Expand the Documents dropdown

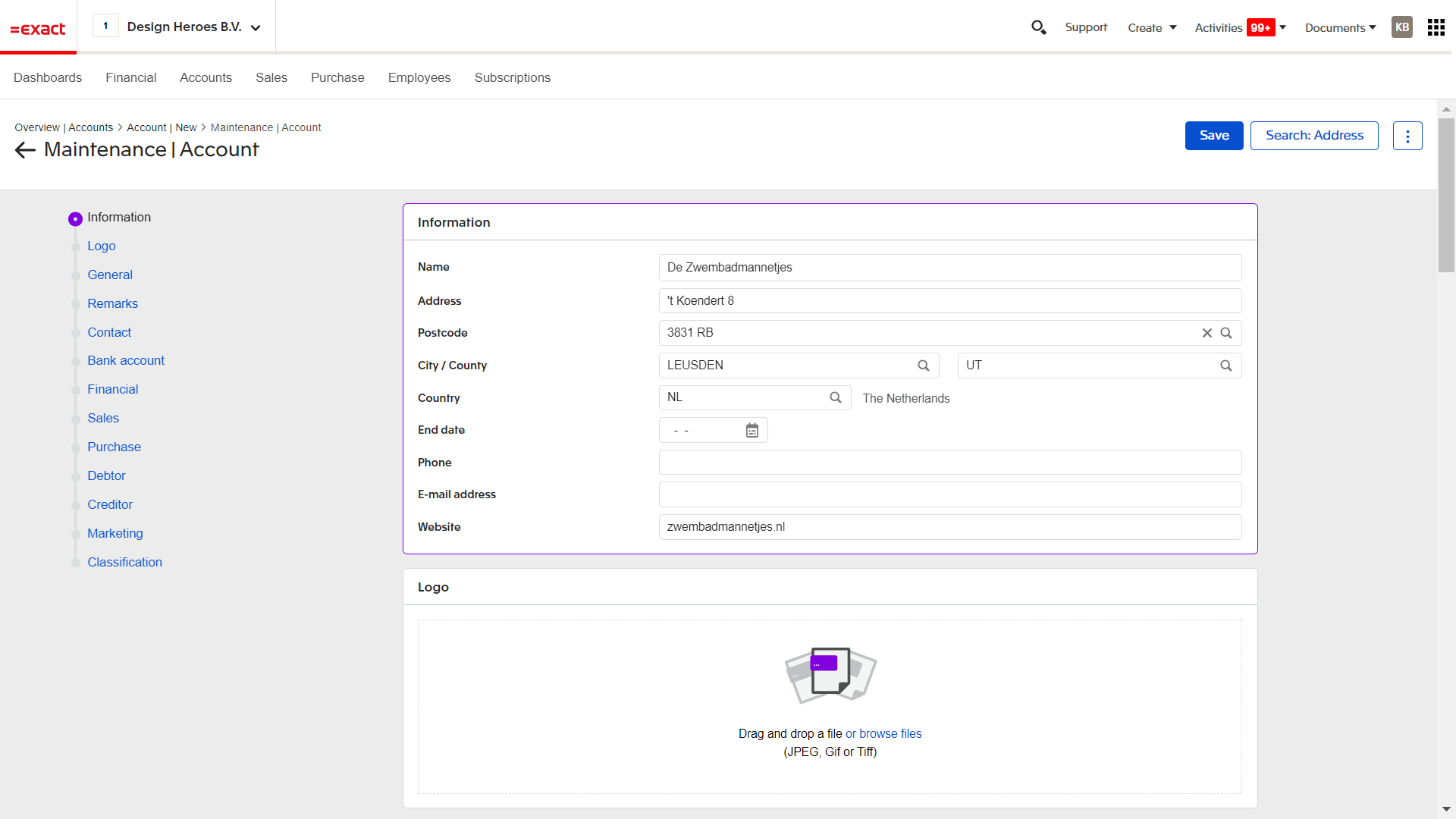(1340, 28)
